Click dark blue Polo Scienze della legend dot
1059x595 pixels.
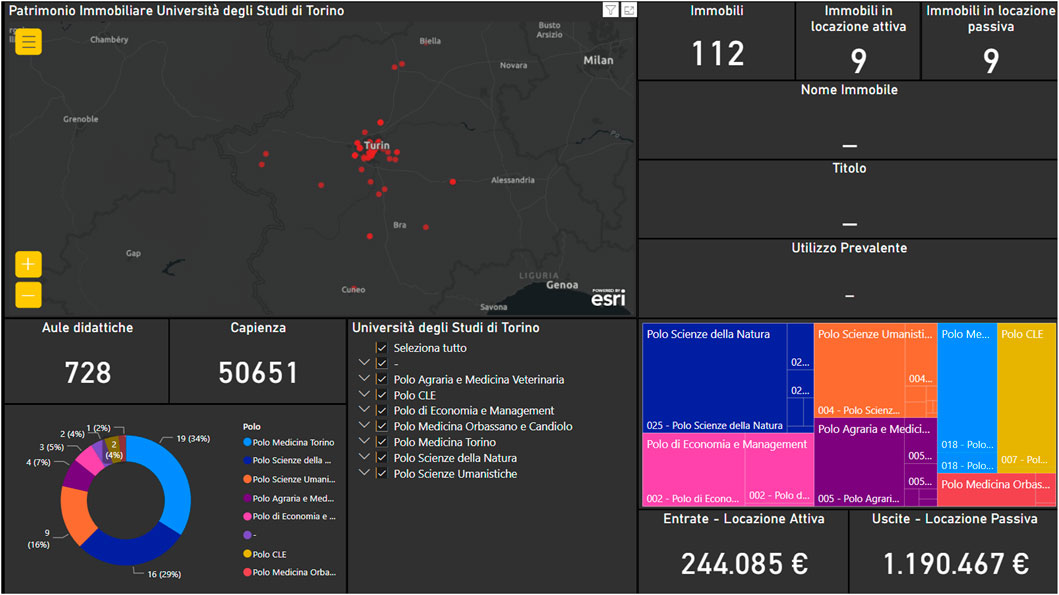247,461
